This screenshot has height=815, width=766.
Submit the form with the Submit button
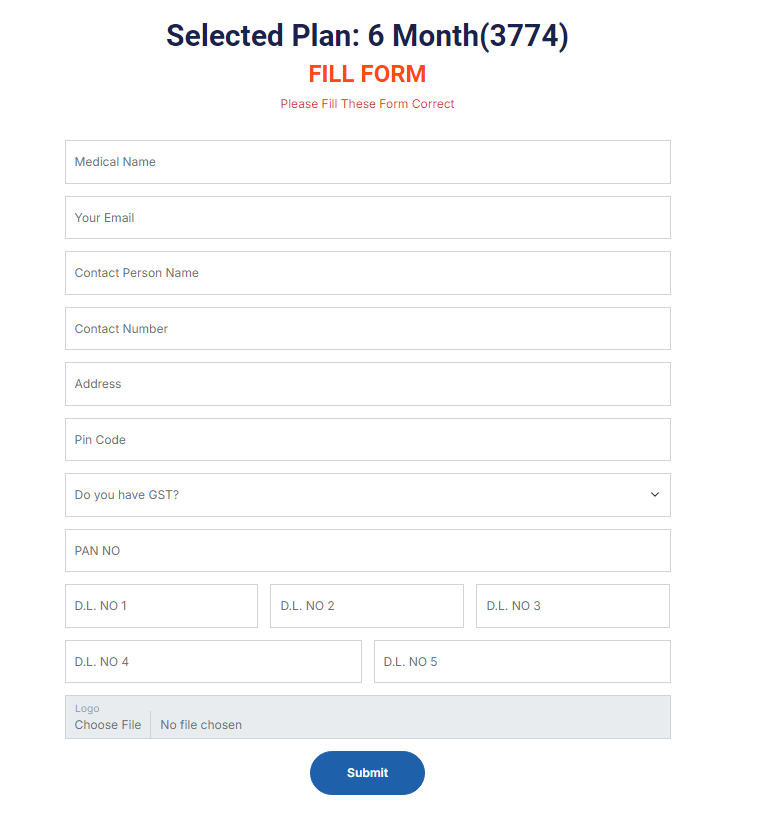[x=367, y=773]
